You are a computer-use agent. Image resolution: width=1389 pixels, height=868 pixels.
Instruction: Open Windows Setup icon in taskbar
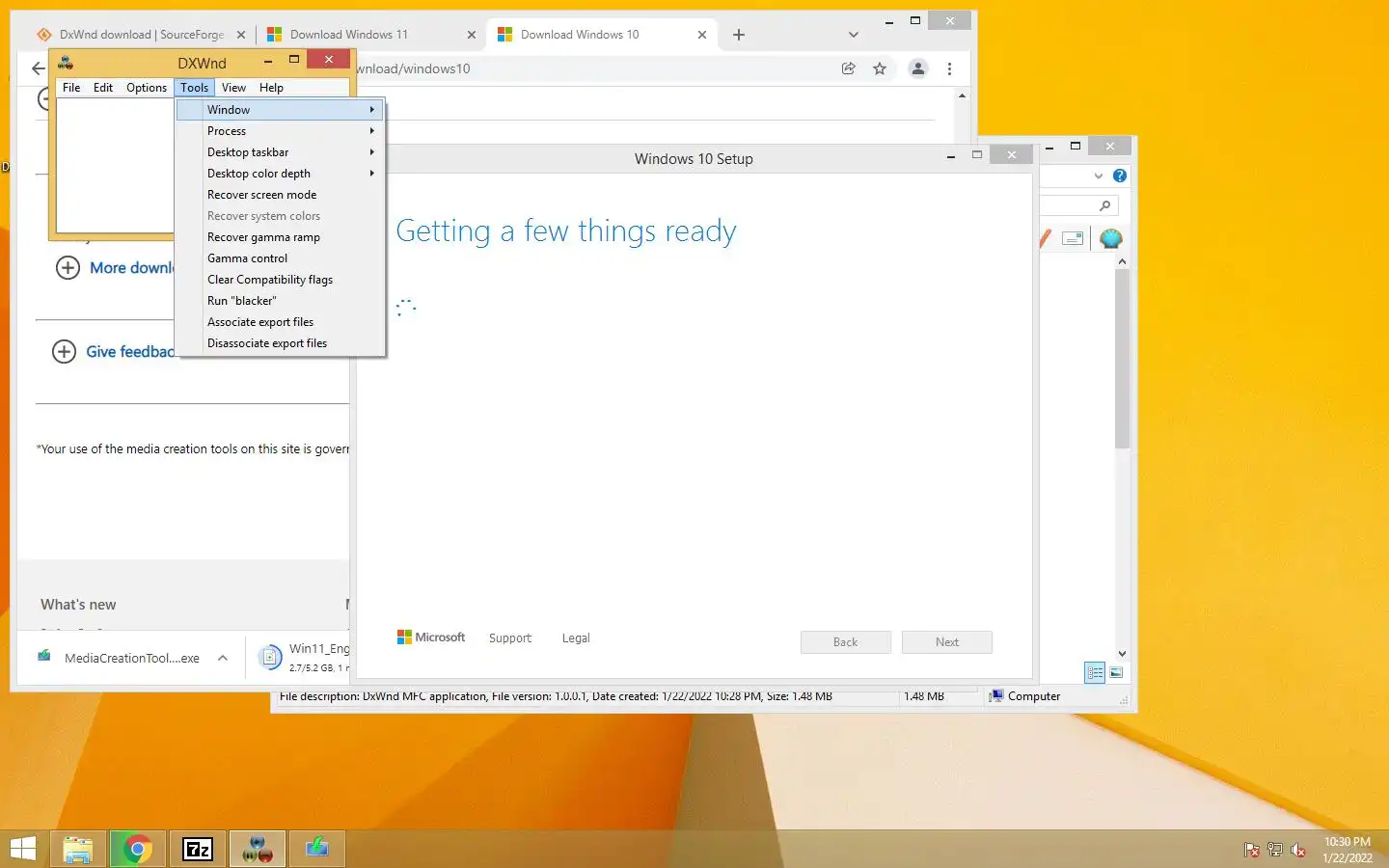[x=317, y=849]
